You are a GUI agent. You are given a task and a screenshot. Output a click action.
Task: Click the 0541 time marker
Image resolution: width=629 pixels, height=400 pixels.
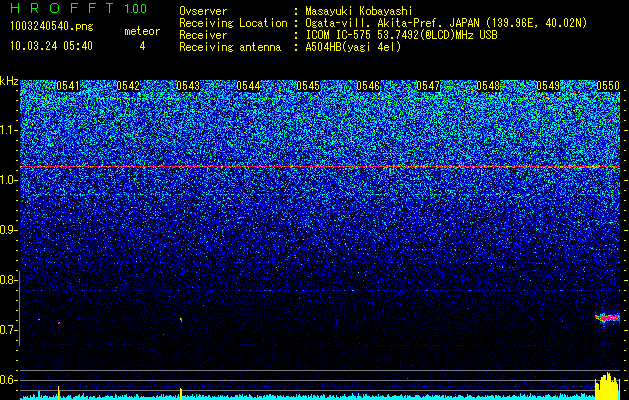[x=68, y=86]
